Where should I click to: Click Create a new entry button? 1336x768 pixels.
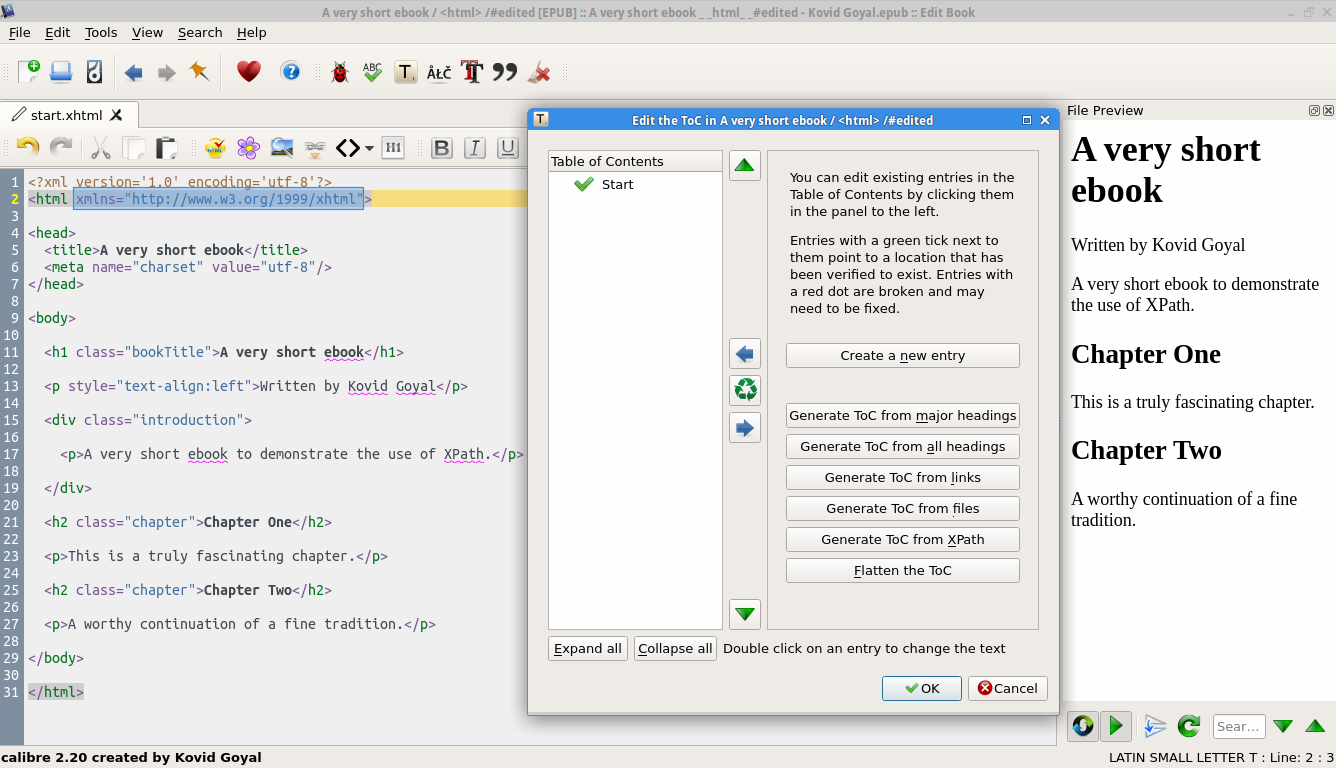pyautogui.click(x=902, y=355)
